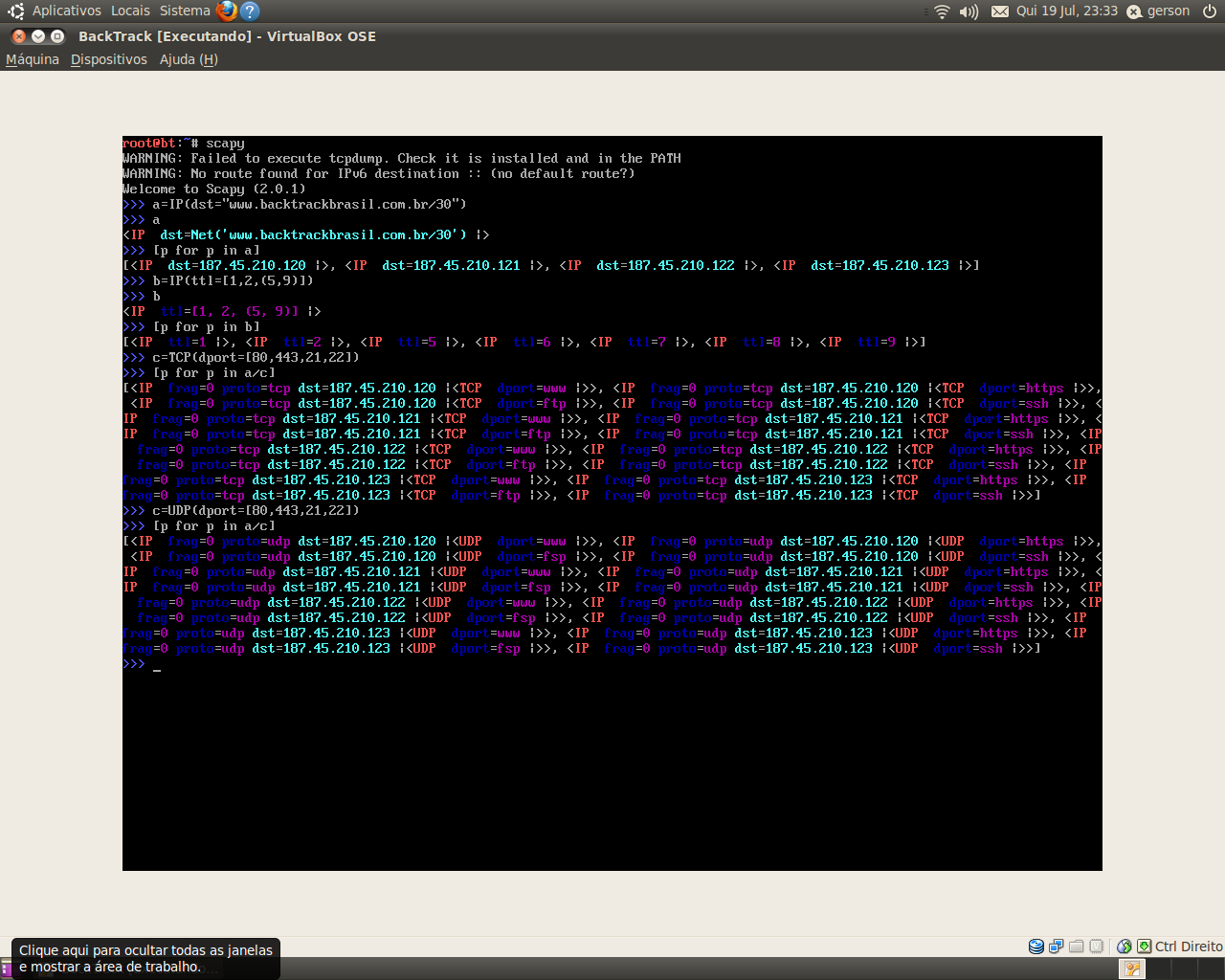This screenshot has height=980, width=1225.
Task: Click the Welcome to Scapy (2.0.1) line
Action: [x=214, y=189]
